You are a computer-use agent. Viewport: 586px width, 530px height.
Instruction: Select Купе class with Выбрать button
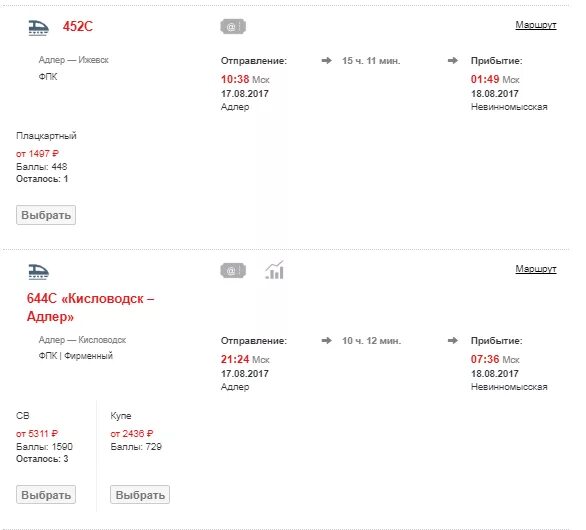click(x=140, y=494)
